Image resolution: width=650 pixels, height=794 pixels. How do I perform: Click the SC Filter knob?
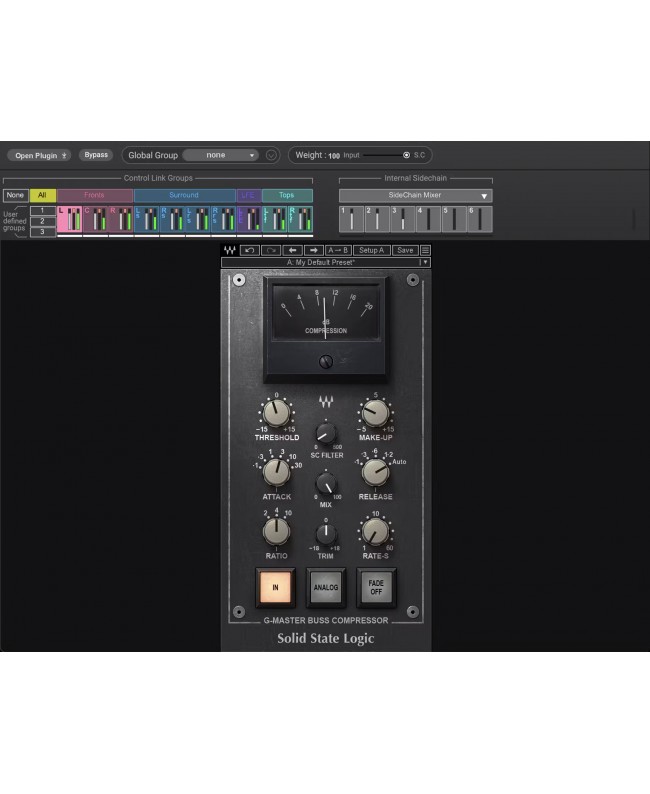(326, 433)
